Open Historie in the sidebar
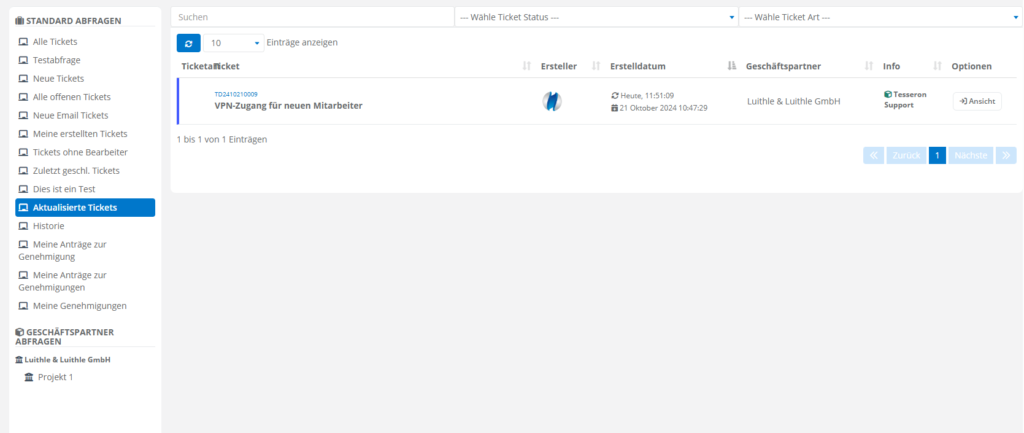Image resolution: width=1024 pixels, height=433 pixels. pos(48,226)
